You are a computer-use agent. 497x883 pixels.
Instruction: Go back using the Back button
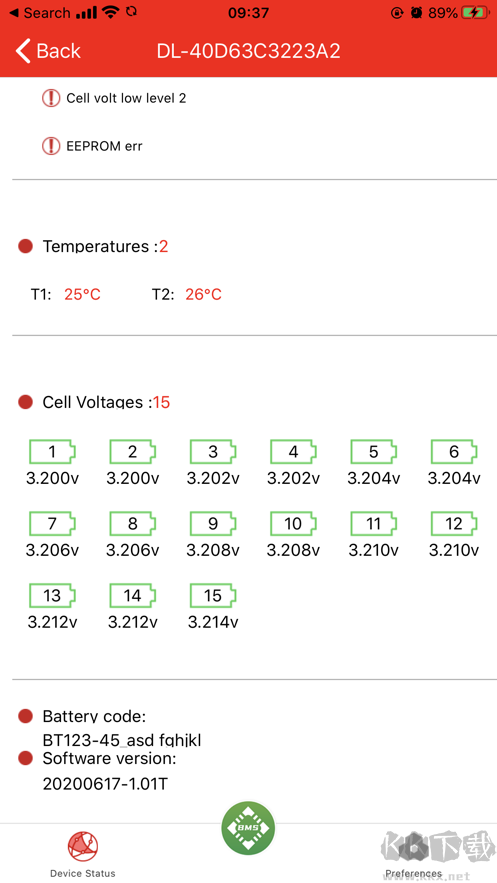click(48, 51)
